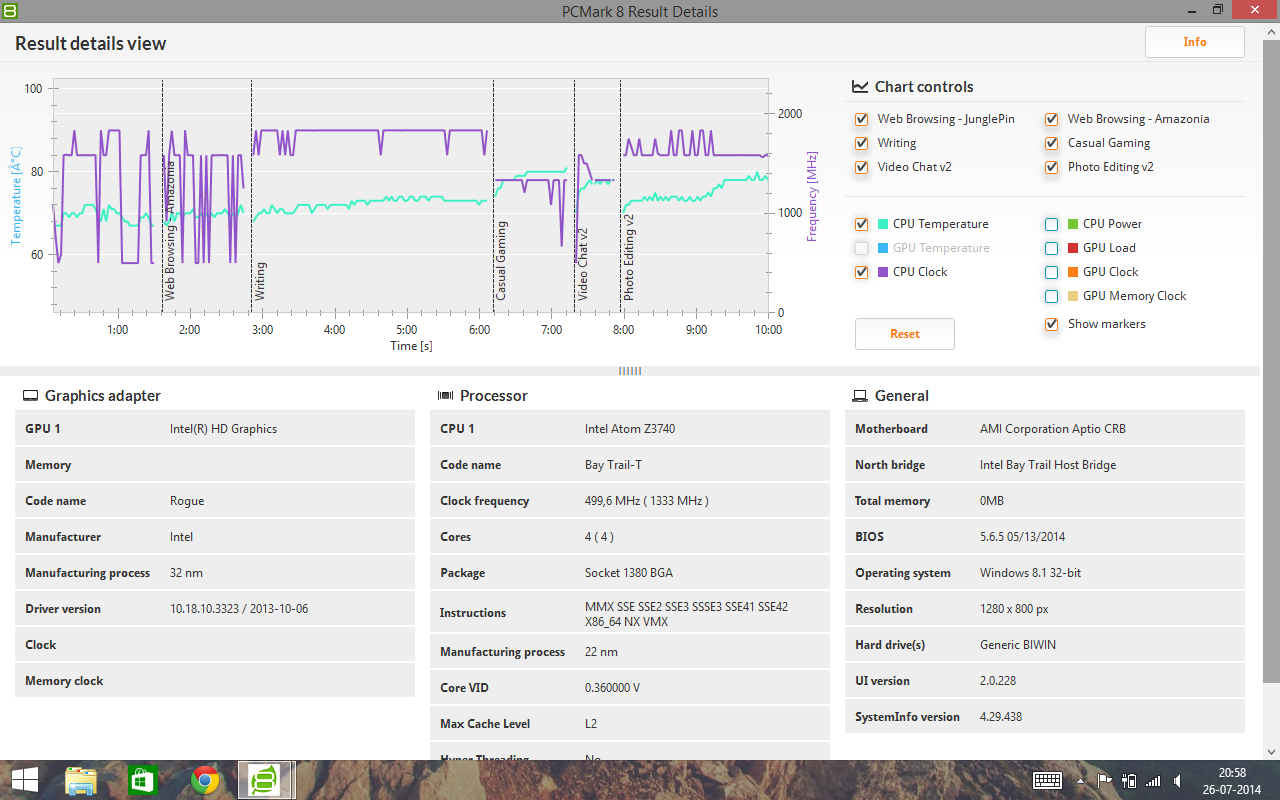Enable the GPU Load checkbox
The height and width of the screenshot is (800, 1280).
(x=1052, y=248)
